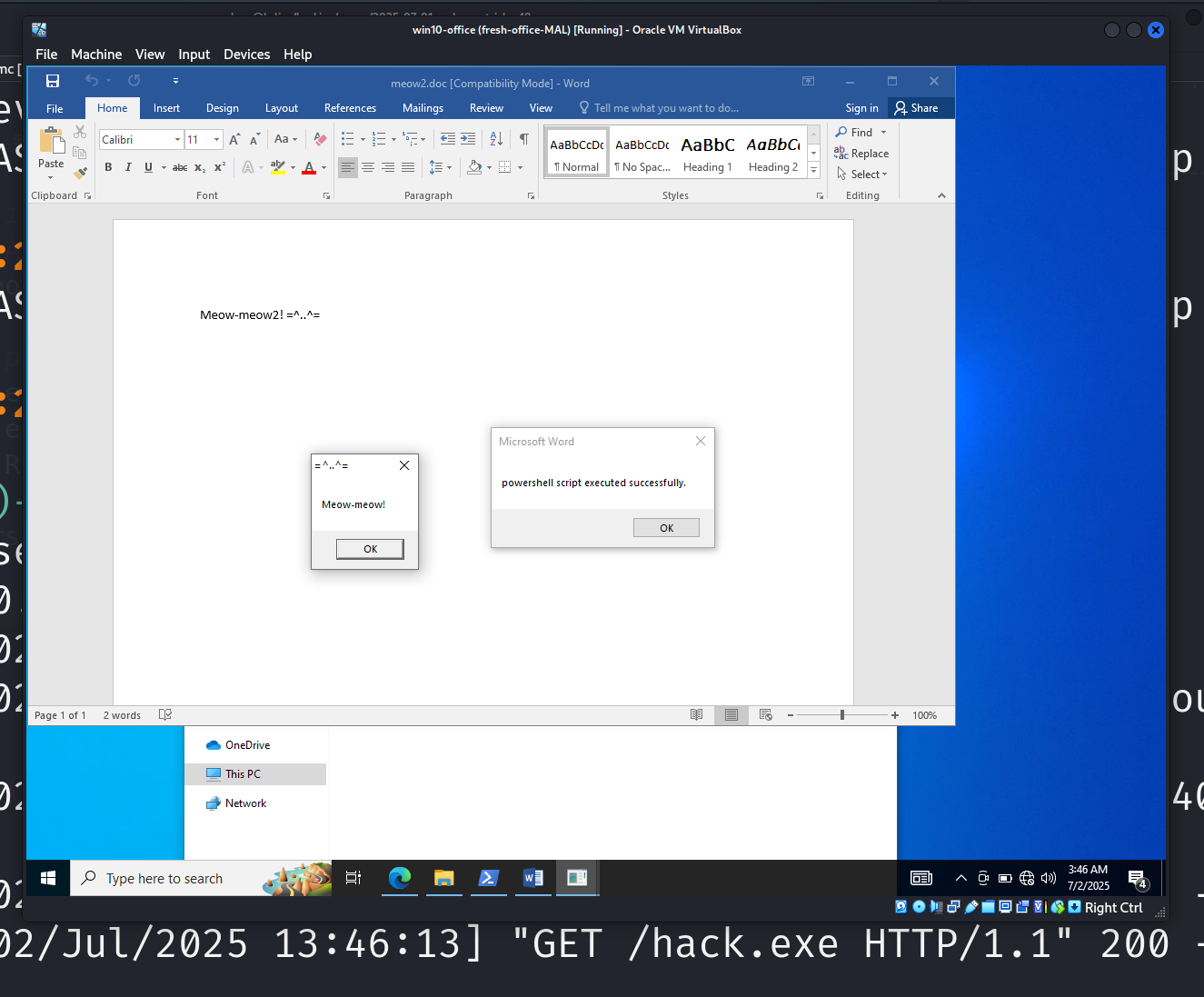Open File Explorer from taskbar
Screen dimensions: 1204x997
[x=443, y=878]
